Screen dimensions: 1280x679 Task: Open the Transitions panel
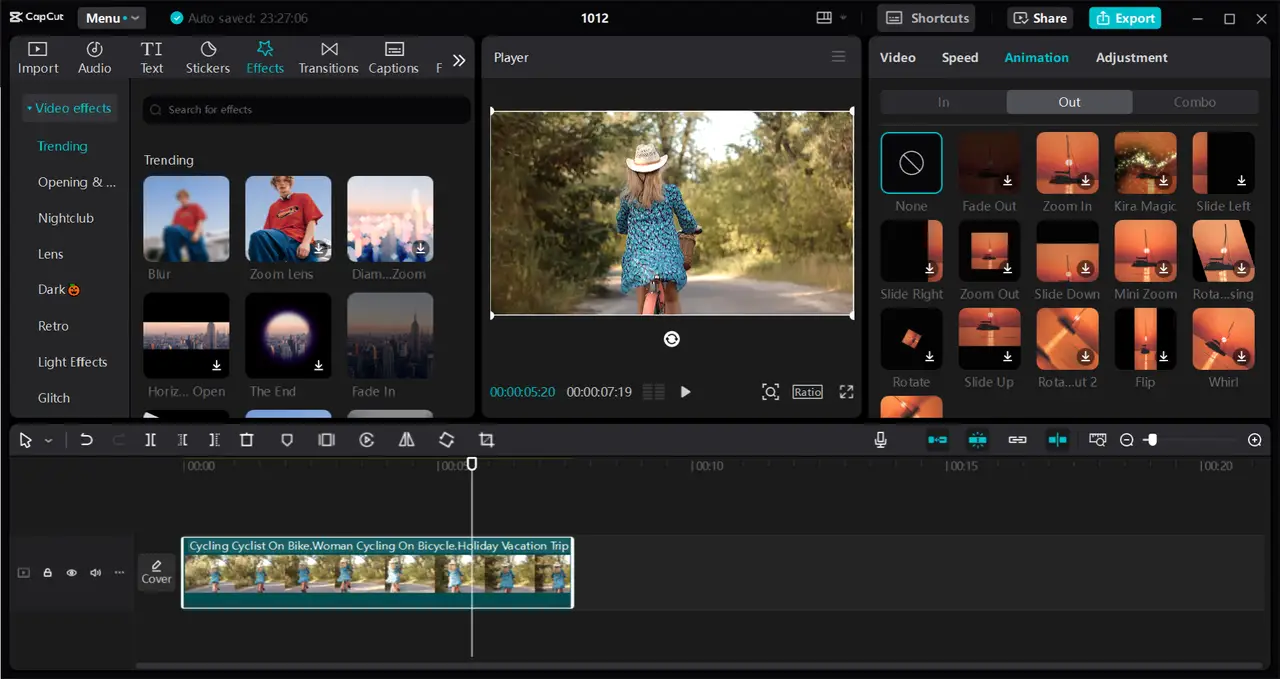(x=328, y=57)
